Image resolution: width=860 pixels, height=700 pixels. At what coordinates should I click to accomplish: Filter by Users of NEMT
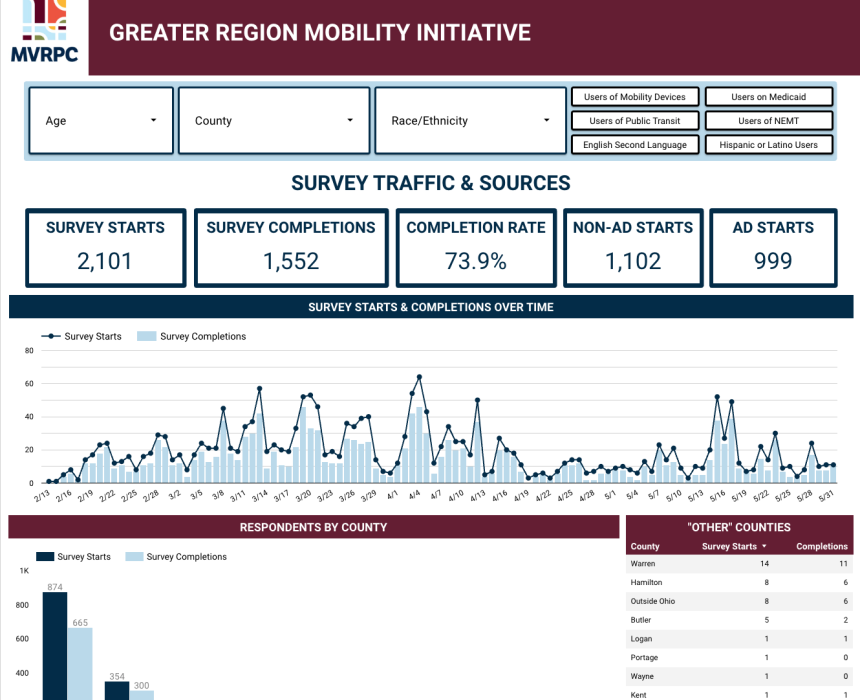pos(768,121)
